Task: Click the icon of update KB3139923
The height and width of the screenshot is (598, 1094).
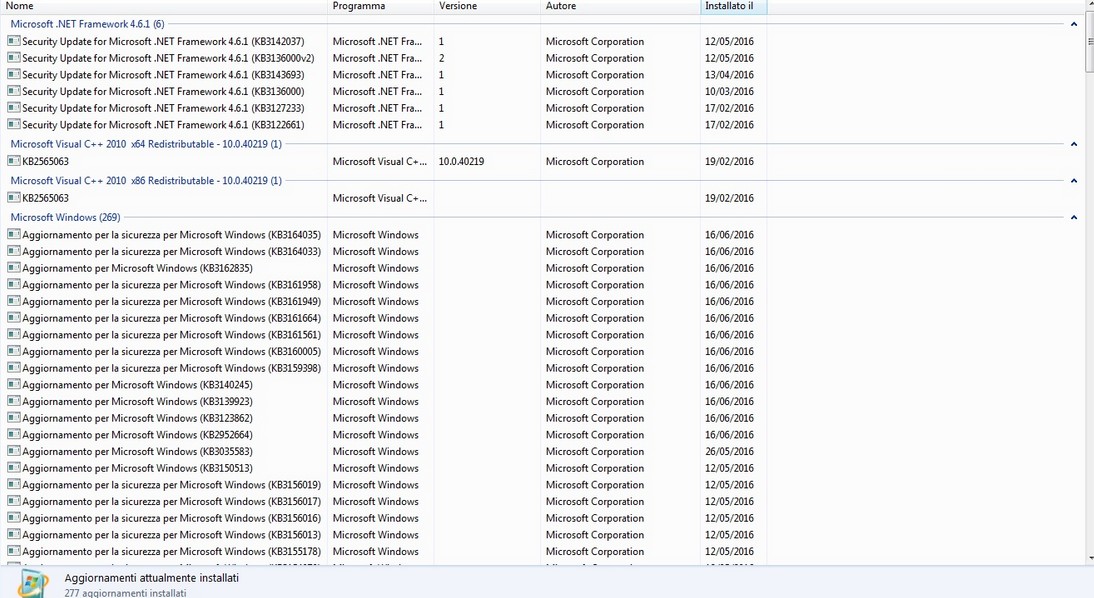Action: coord(13,401)
